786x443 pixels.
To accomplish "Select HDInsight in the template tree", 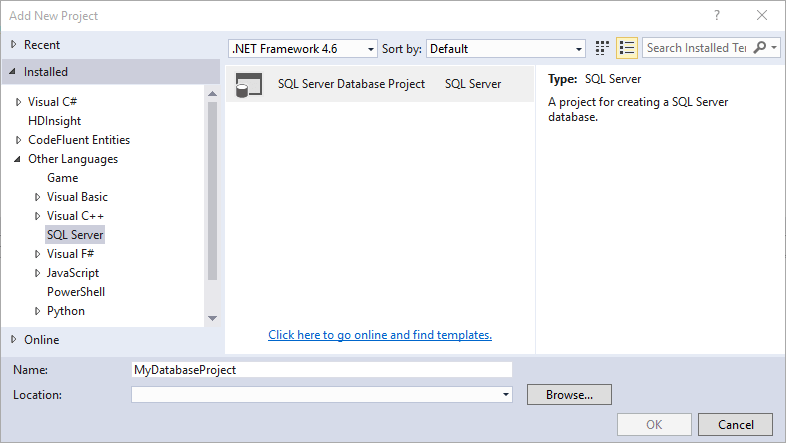I will 56,121.
